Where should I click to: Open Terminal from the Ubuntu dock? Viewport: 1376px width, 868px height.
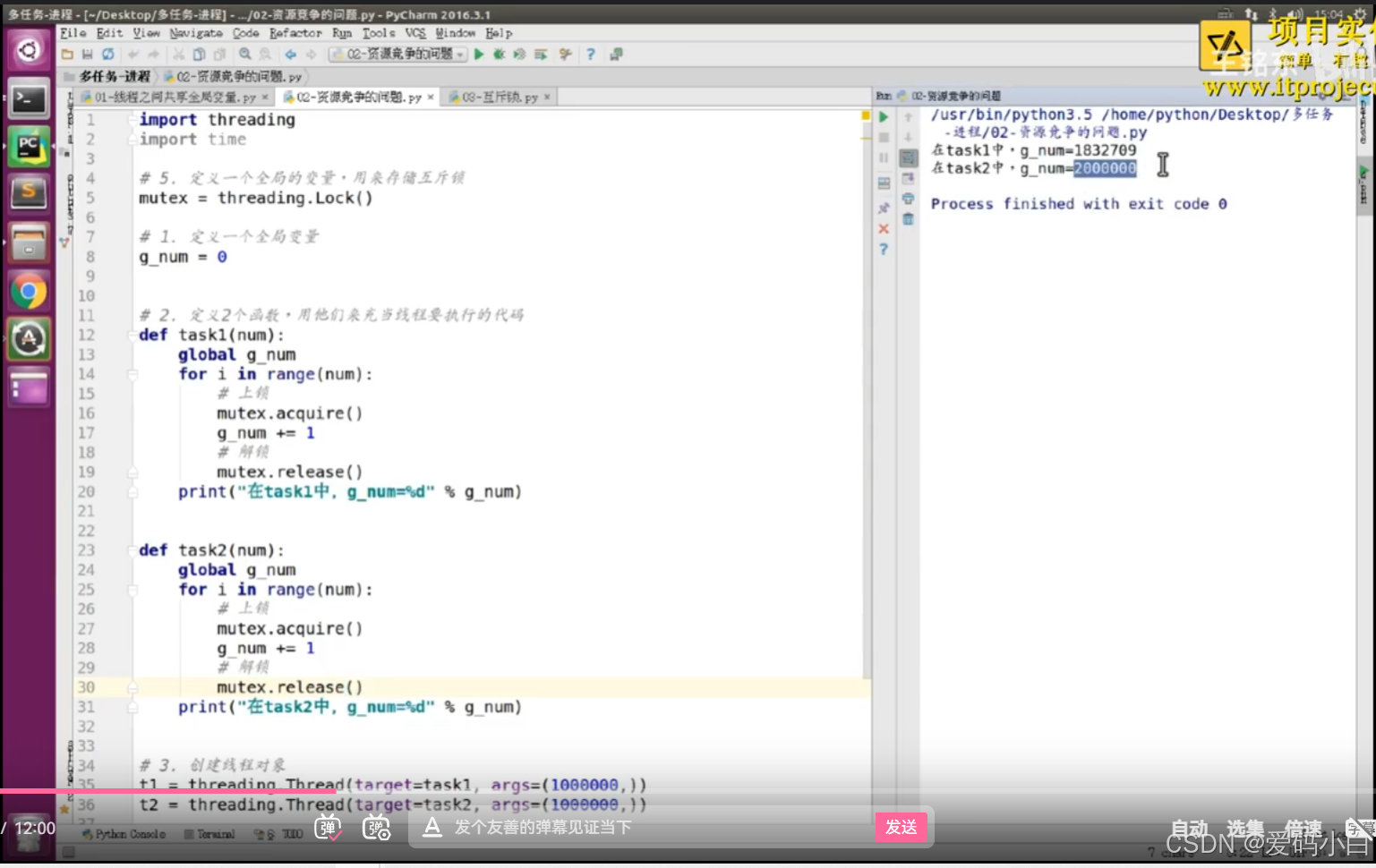coord(29,98)
